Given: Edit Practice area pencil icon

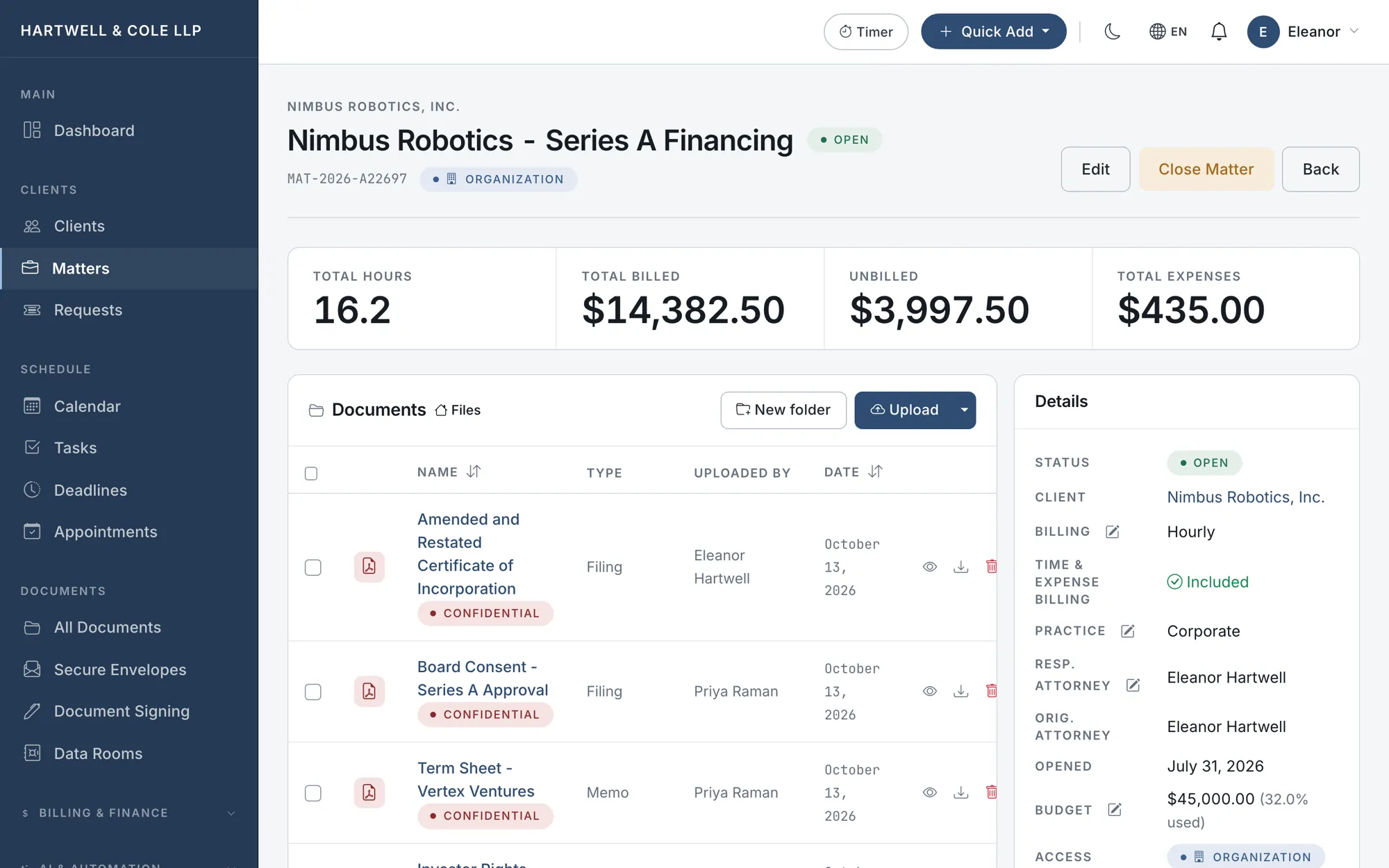Looking at the screenshot, I should click(x=1128, y=631).
